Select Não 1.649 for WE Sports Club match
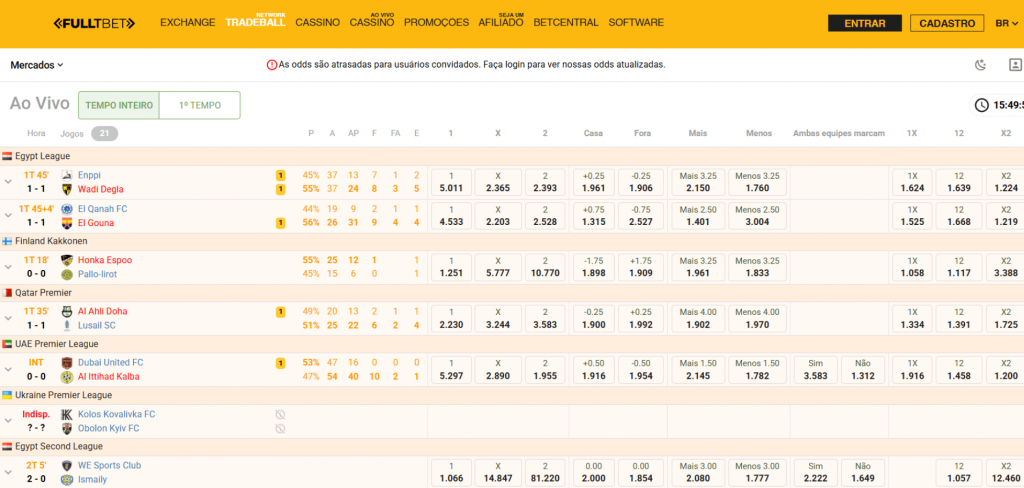Image resolution: width=1024 pixels, height=488 pixels. (863, 473)
